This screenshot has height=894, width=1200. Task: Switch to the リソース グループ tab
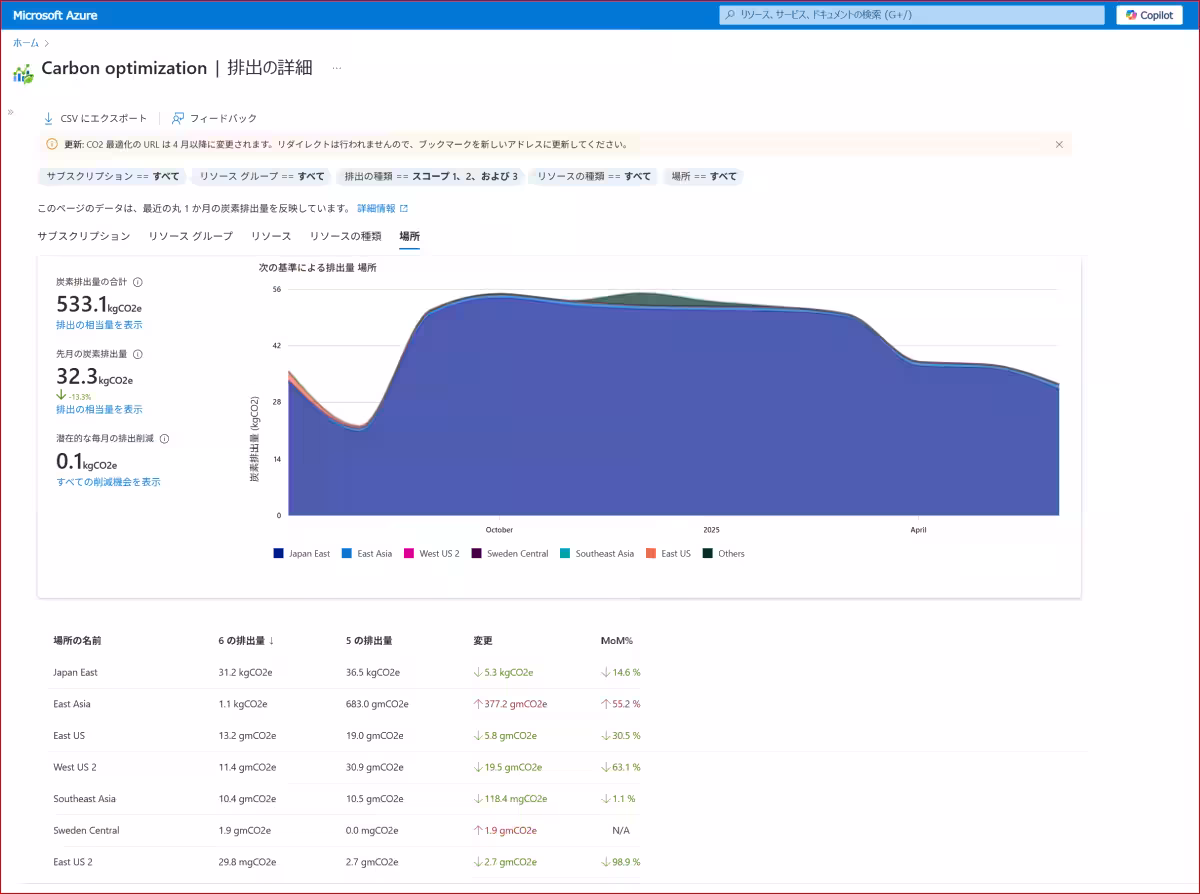point(190,236)
